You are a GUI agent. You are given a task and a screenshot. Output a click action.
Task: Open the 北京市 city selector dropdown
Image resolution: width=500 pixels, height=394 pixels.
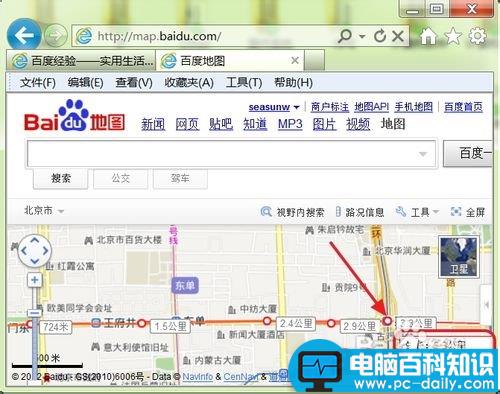coord(44,211)
